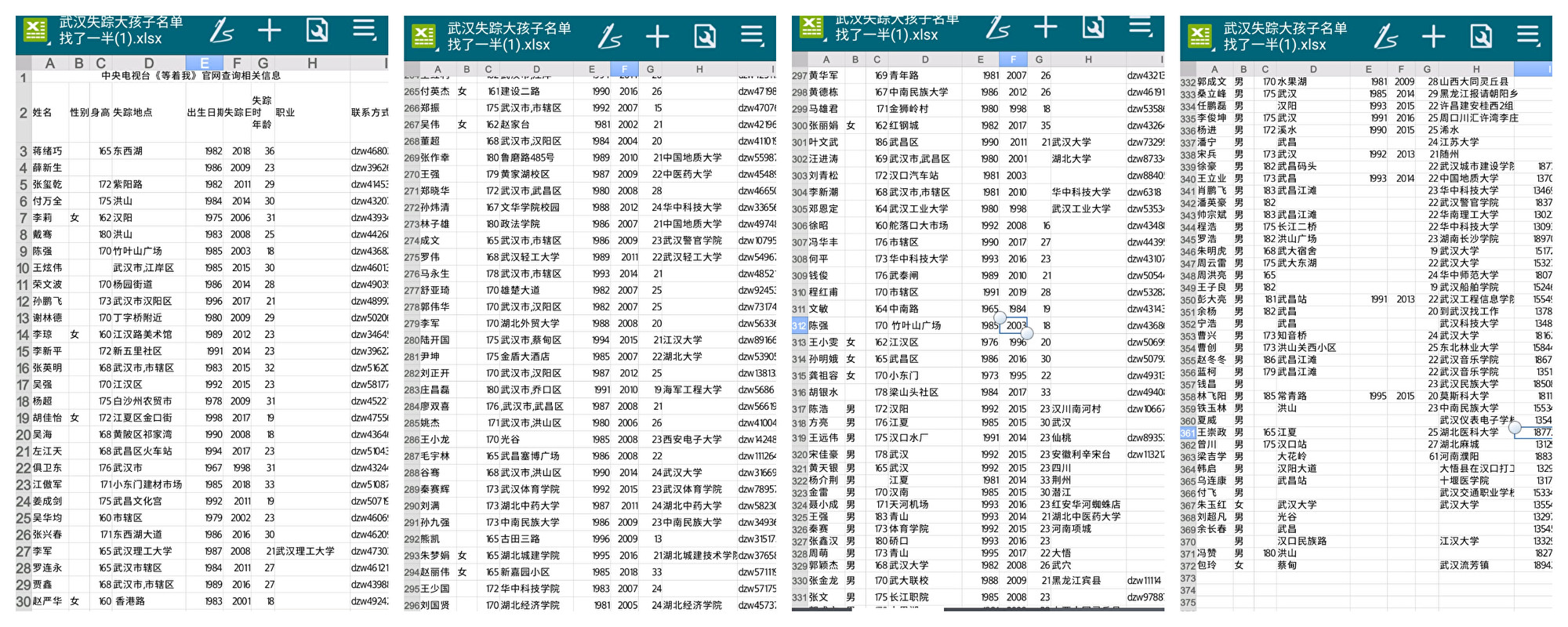Select the cell 小东门建材市场 in row 23
This screenshot has height=627, width=1568.
(147, 484)
